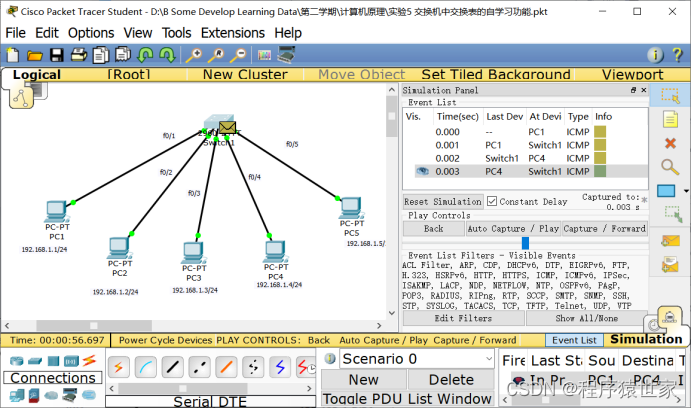Open the Scenario 0 dropdown
The width and height of the screenshot is (692, 408).
pyautogui.click(x=417, y=359)
